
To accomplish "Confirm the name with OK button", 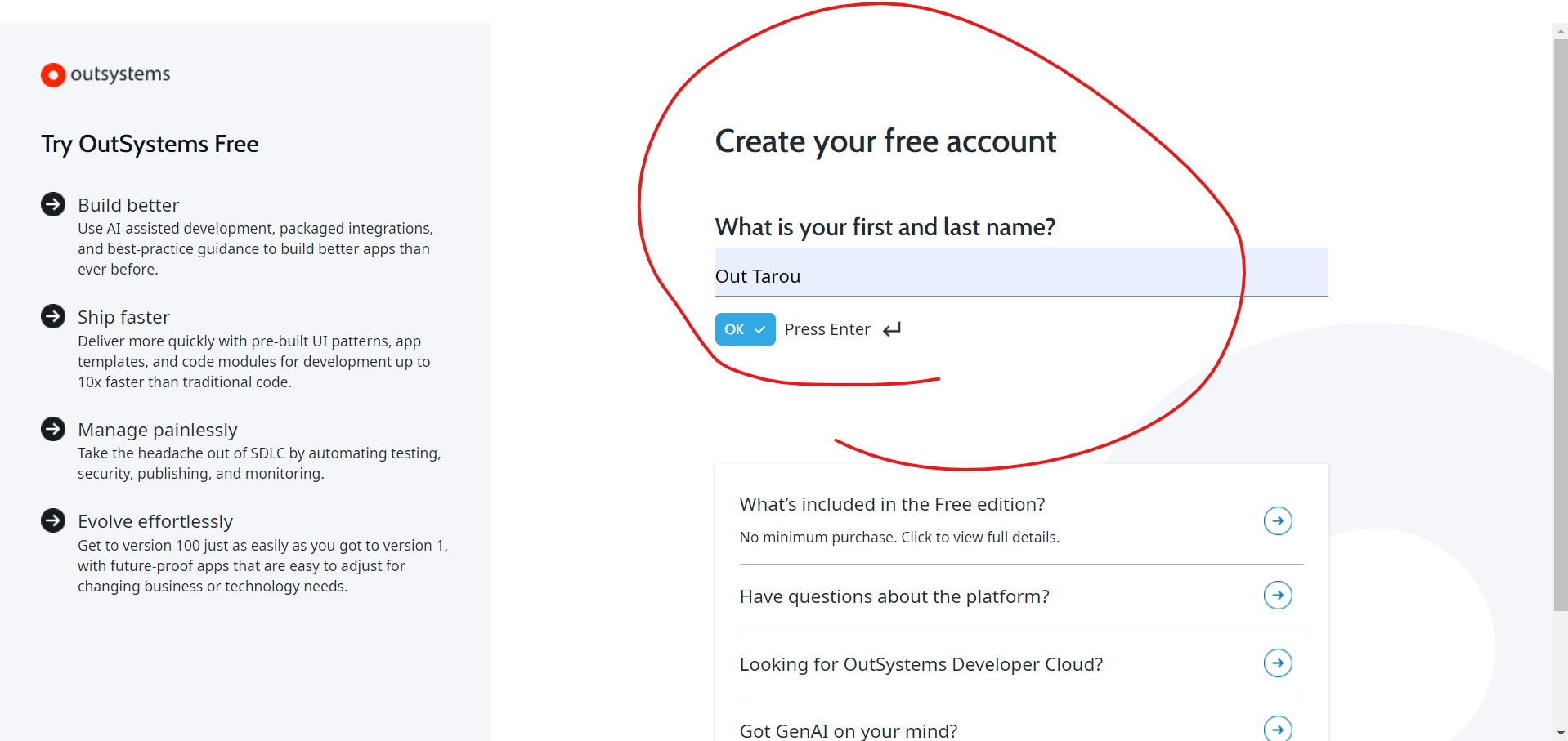I will [745, 329].
